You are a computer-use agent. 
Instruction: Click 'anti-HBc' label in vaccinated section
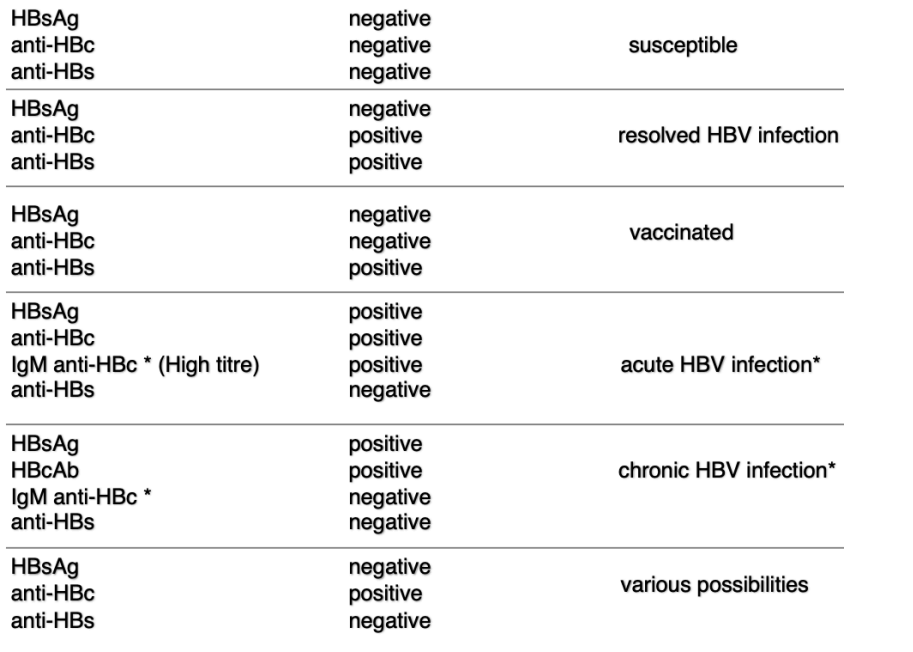pyautogui.click(x=52, y=241)
